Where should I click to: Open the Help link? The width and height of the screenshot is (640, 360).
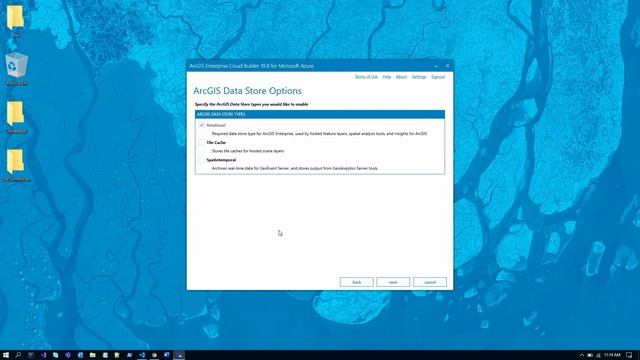[x=387, y=77]
